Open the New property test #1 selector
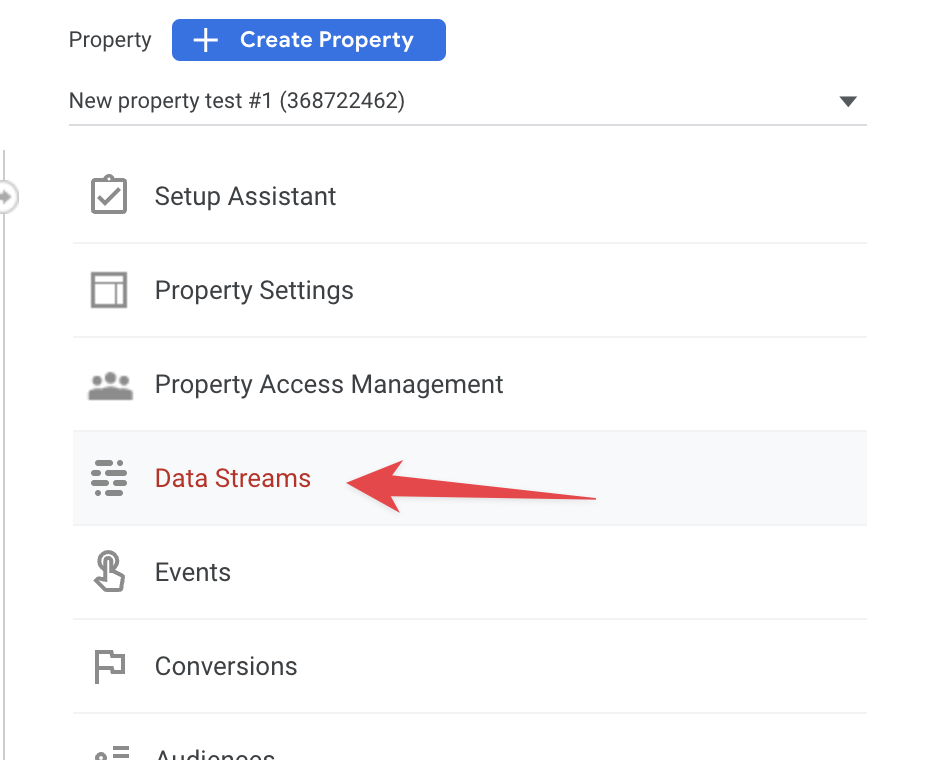 click(x=468, y=101)
